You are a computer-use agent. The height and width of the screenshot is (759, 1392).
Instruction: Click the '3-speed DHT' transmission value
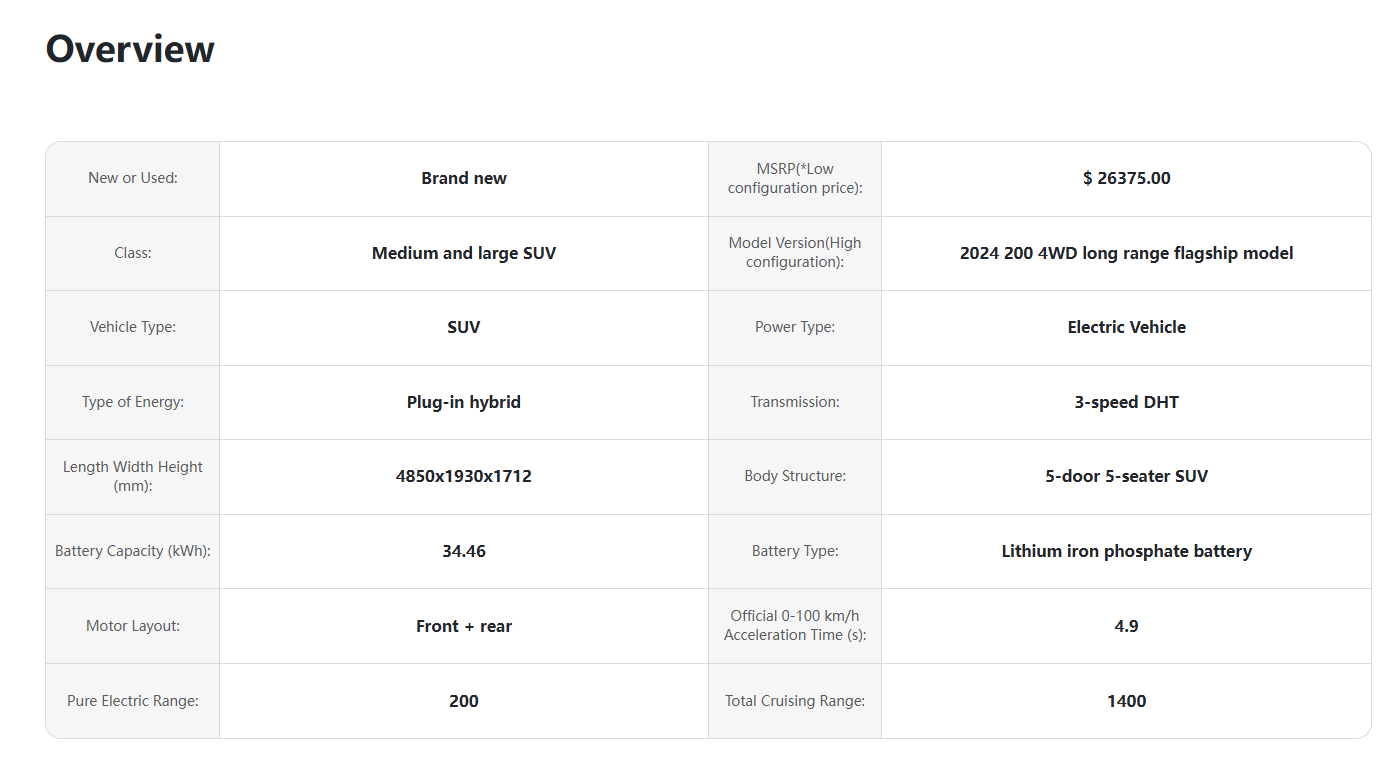coord(1126,402)
